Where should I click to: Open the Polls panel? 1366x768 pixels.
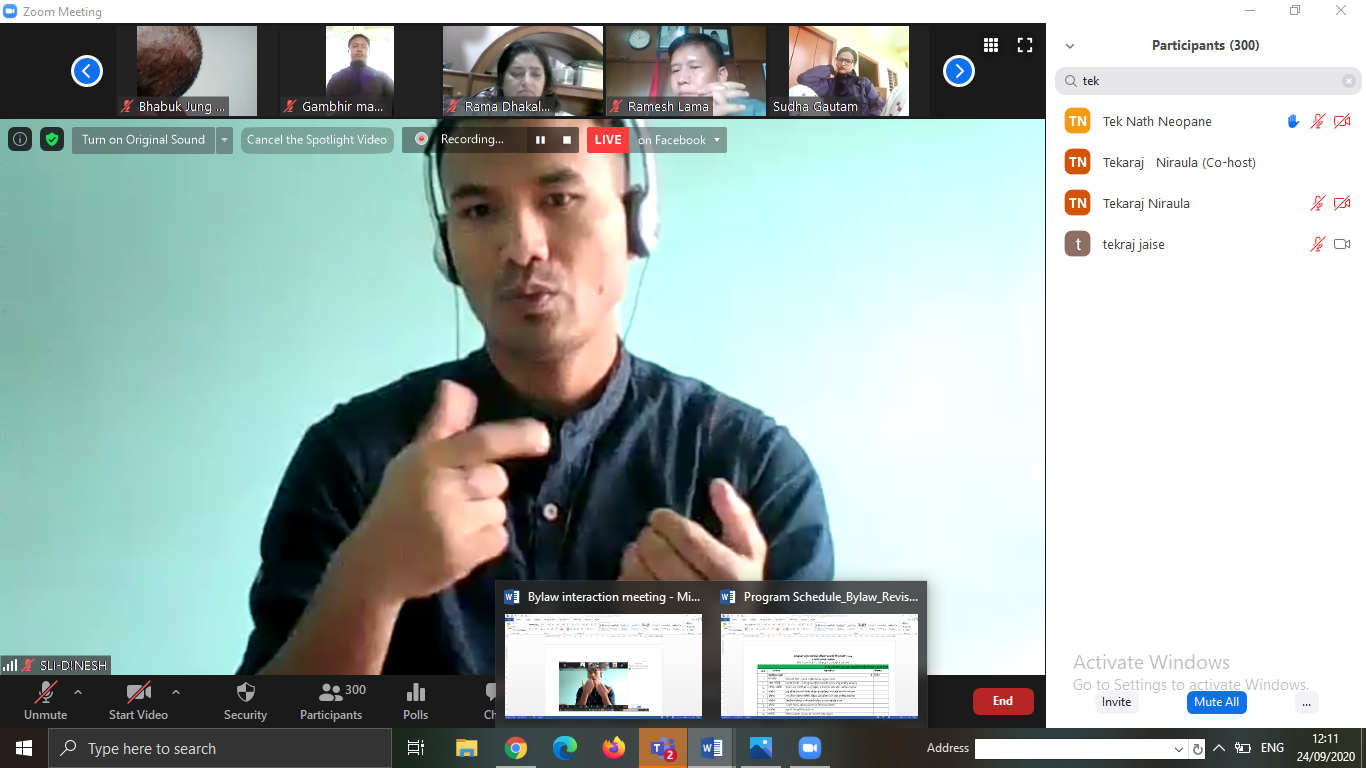tap(416, 701)
